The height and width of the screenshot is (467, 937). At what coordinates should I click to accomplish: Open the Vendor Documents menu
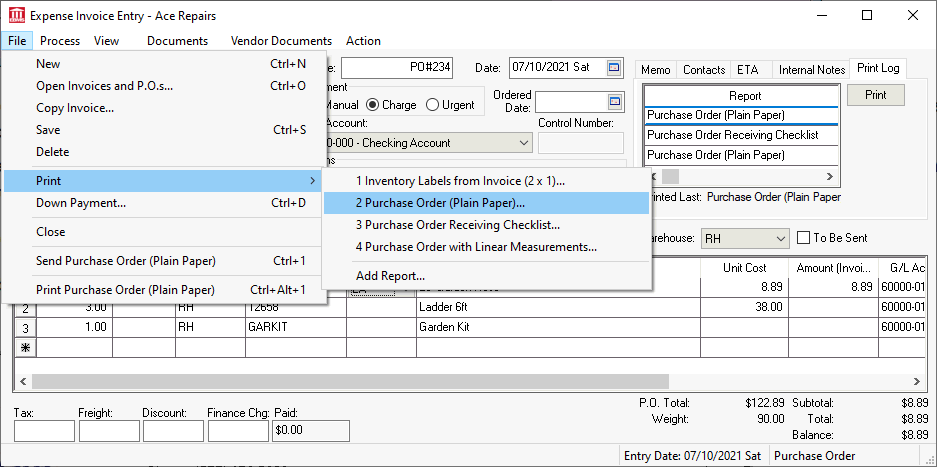(281, 41)
